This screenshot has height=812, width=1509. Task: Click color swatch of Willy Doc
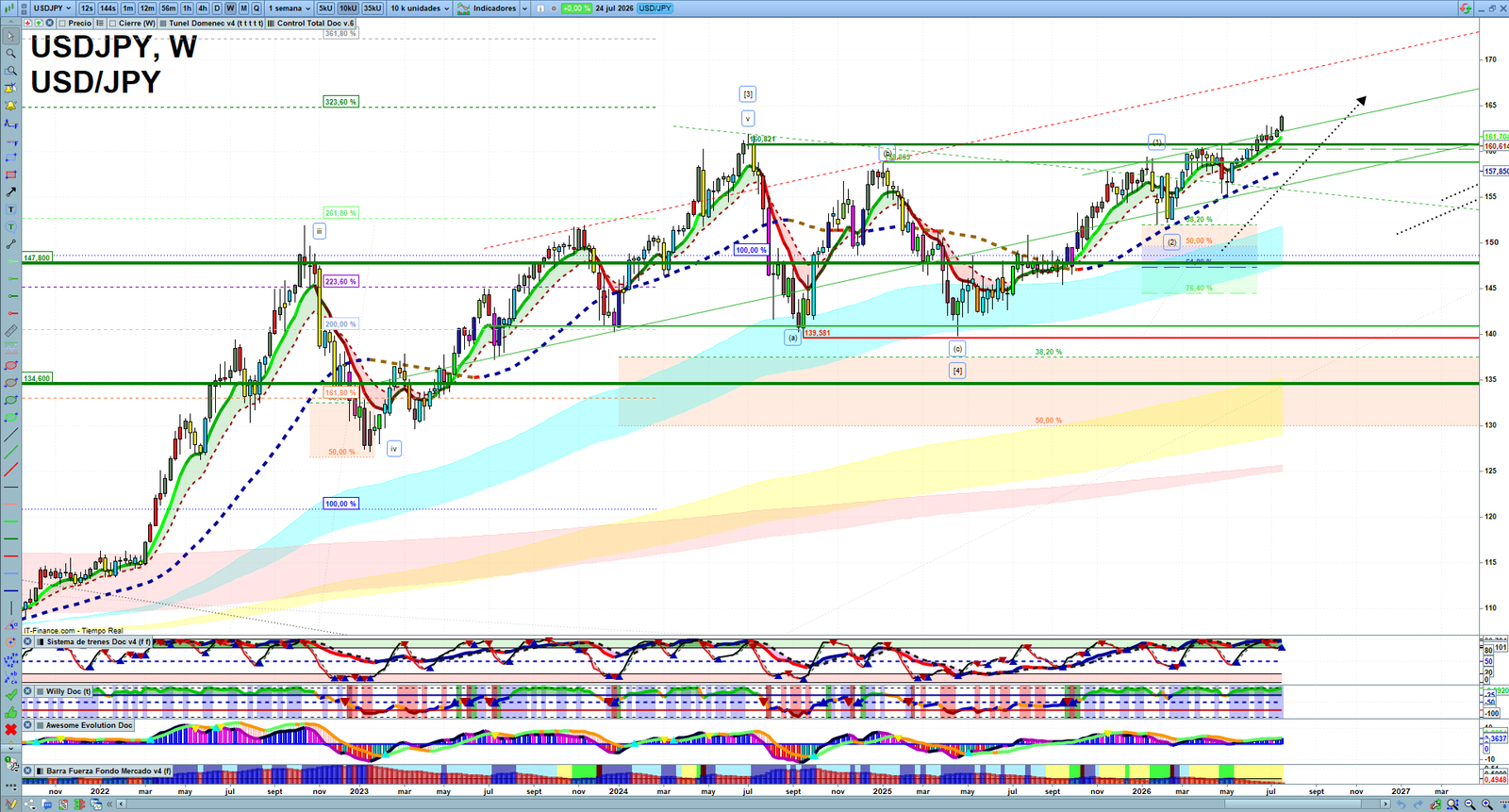click(x=40, y=691)
